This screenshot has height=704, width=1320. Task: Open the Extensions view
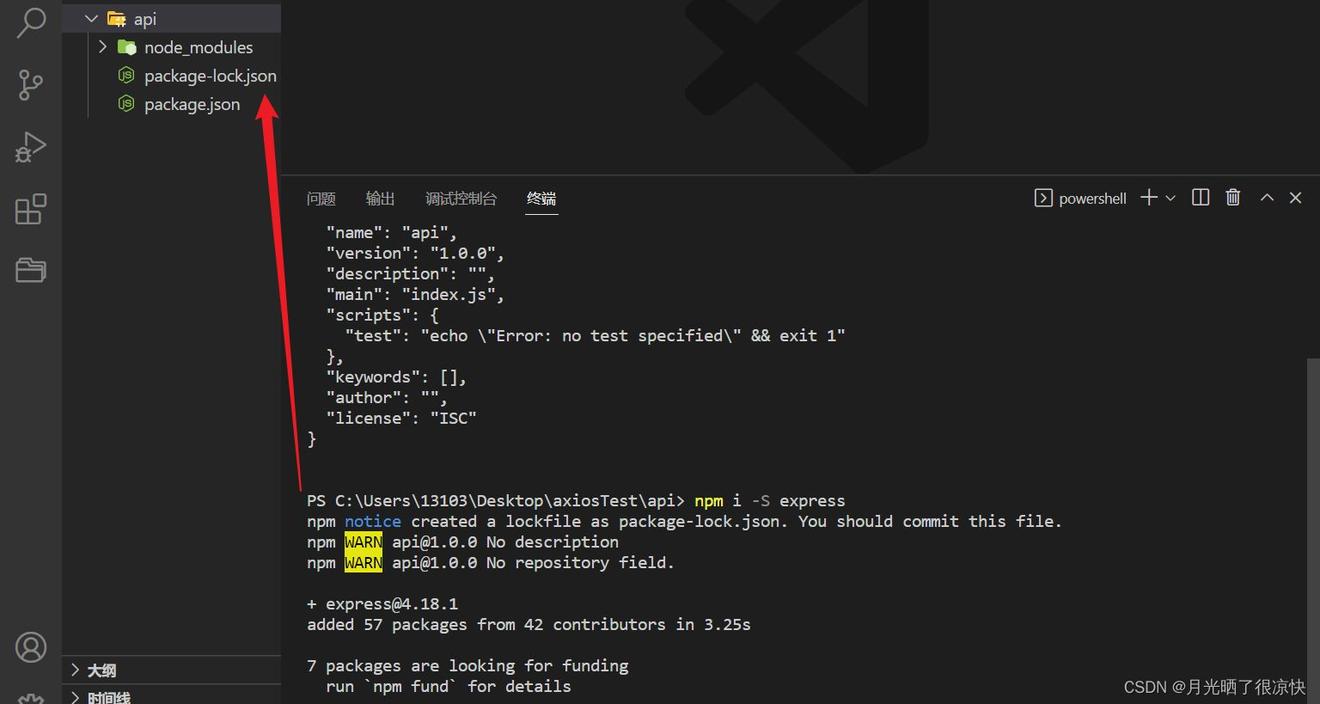[x=31, y=209]
